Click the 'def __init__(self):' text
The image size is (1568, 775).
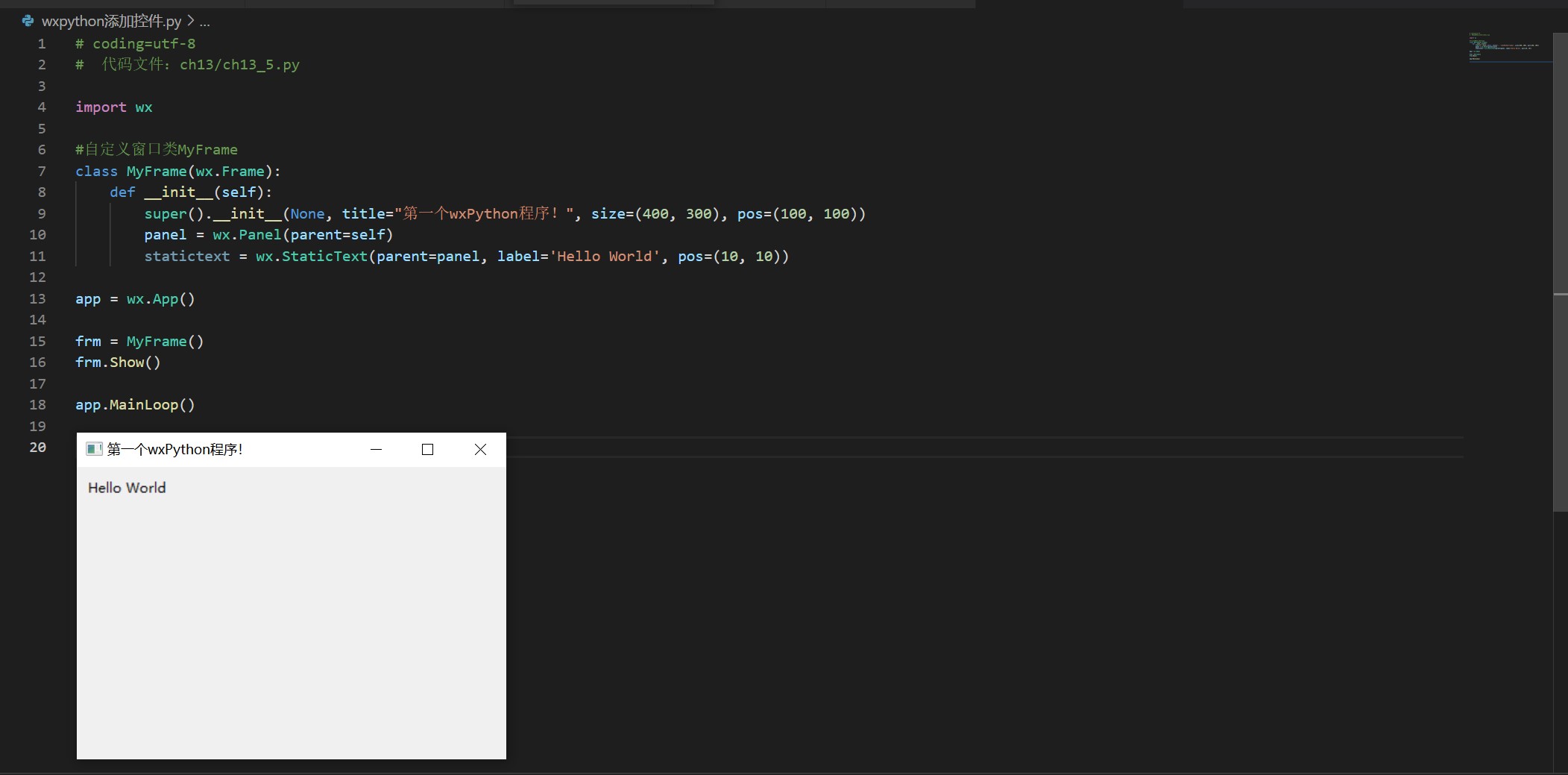[x=191, y=192]
